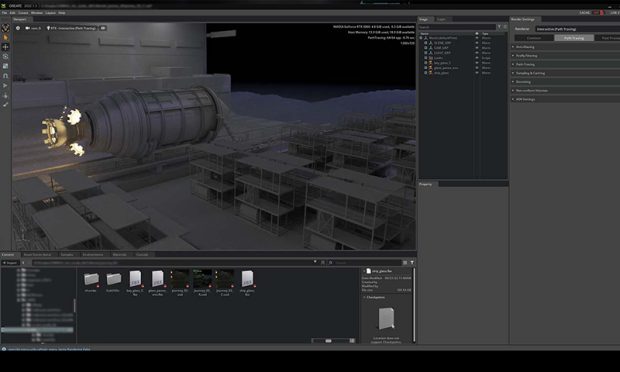Toggle visibility of last stage prim

pyautogui.click(x=477, y=73)
